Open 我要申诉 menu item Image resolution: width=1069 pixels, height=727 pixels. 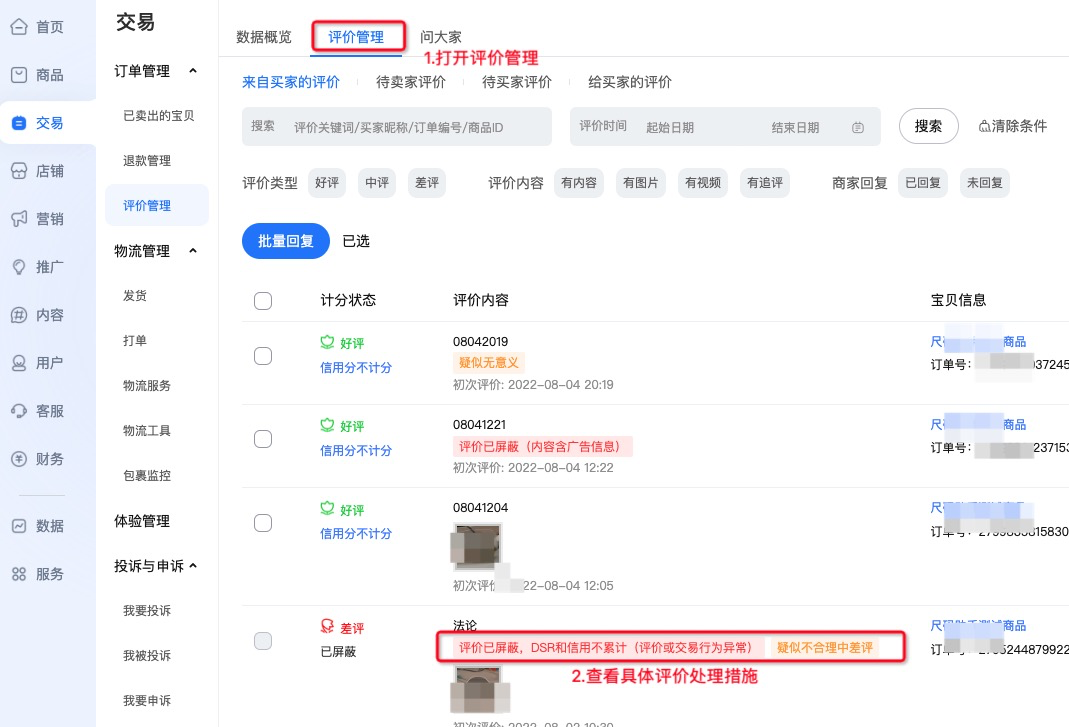pyautogui.click(x=147, y=700)
